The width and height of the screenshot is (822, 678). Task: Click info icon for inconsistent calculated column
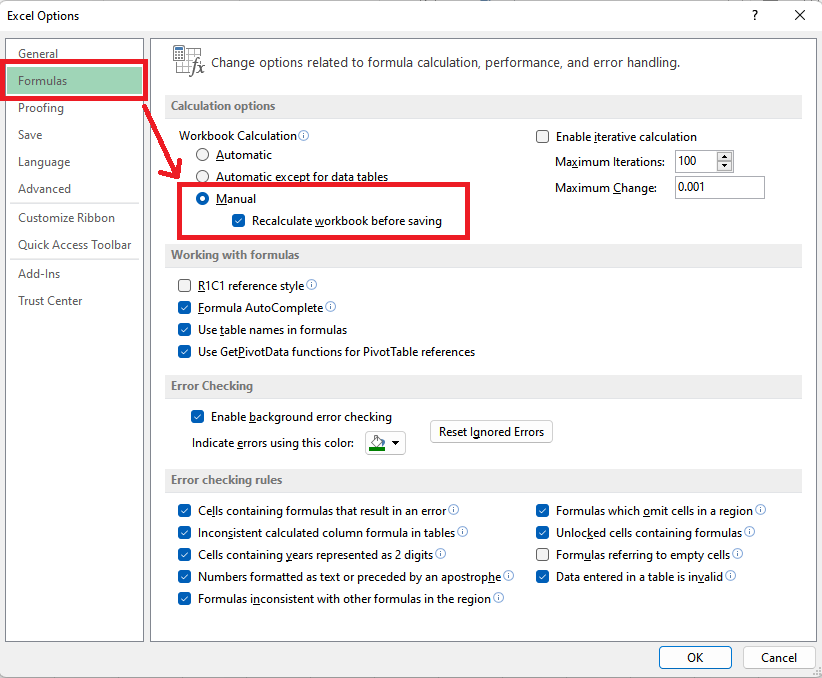pos(462,532)
